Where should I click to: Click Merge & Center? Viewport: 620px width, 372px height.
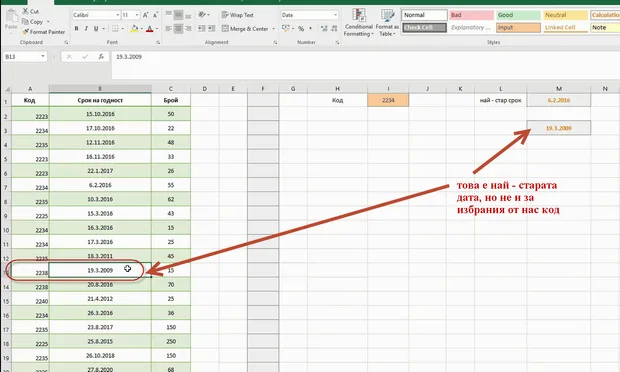pyautogui.click(x=245, y=28)
